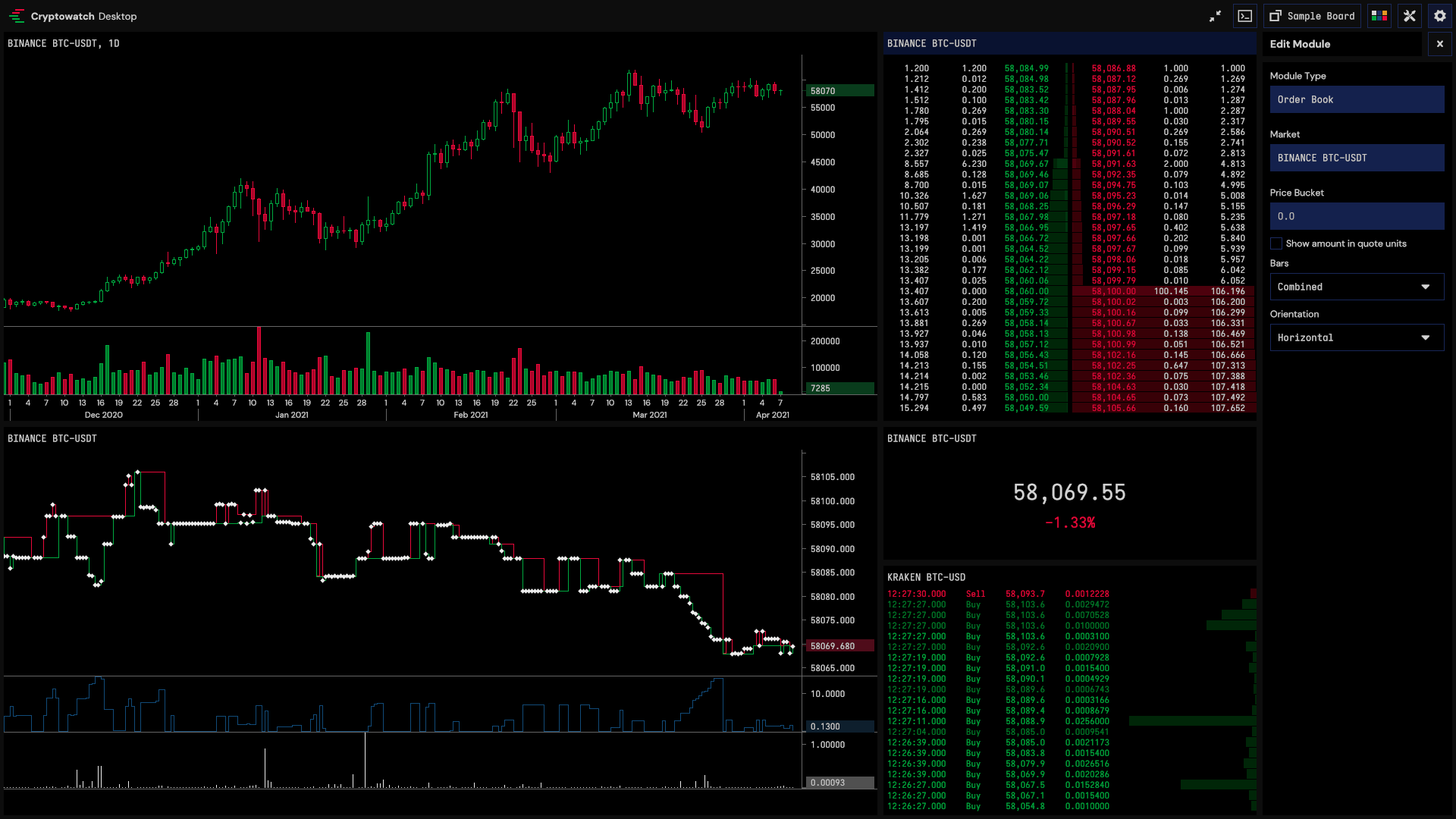Open the color theme palette icon
The image size is (1456, 819).
tap(1379, 16)
